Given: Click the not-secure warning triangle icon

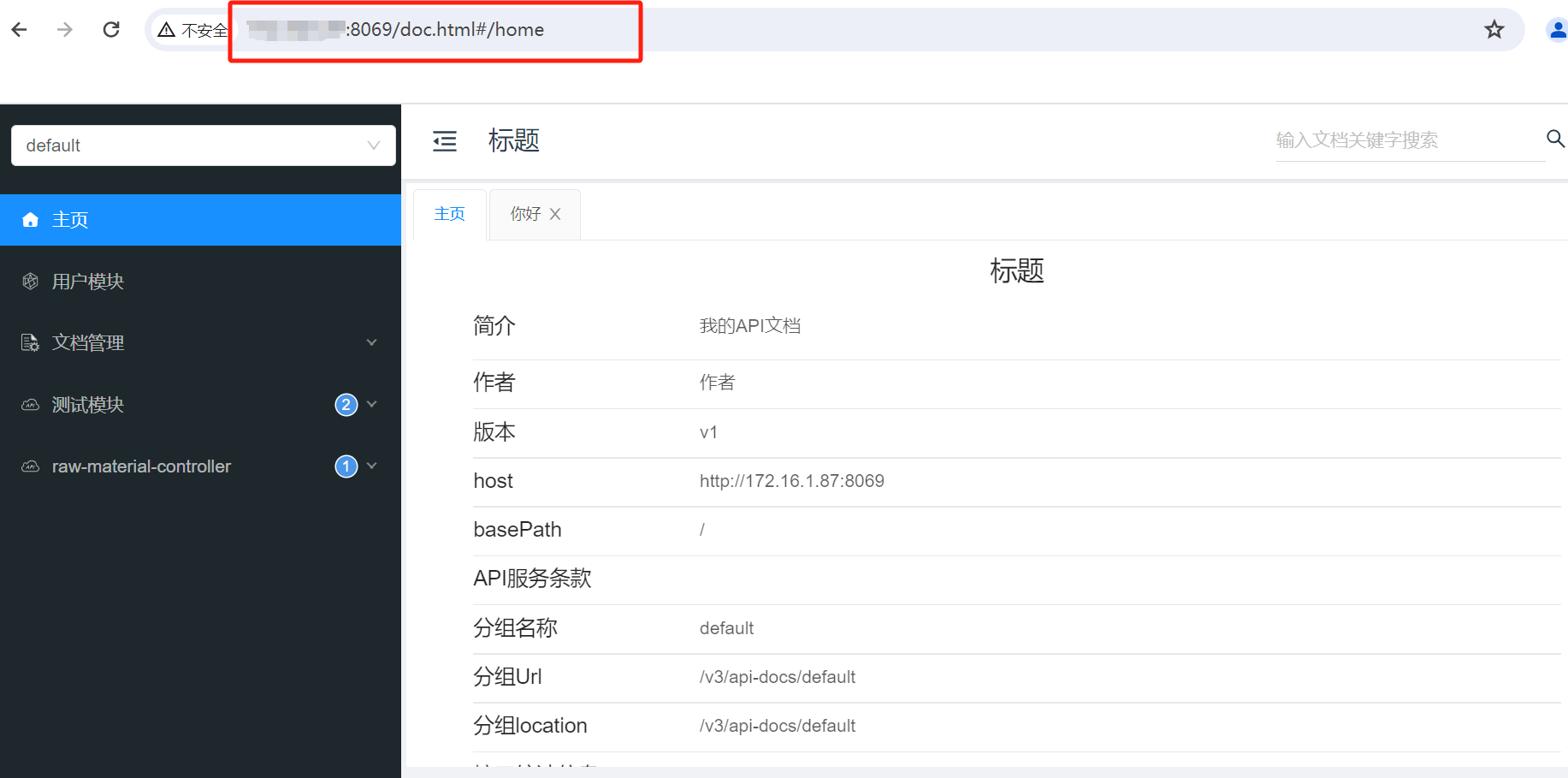Looking at the screenshot, I should [167, 30].
